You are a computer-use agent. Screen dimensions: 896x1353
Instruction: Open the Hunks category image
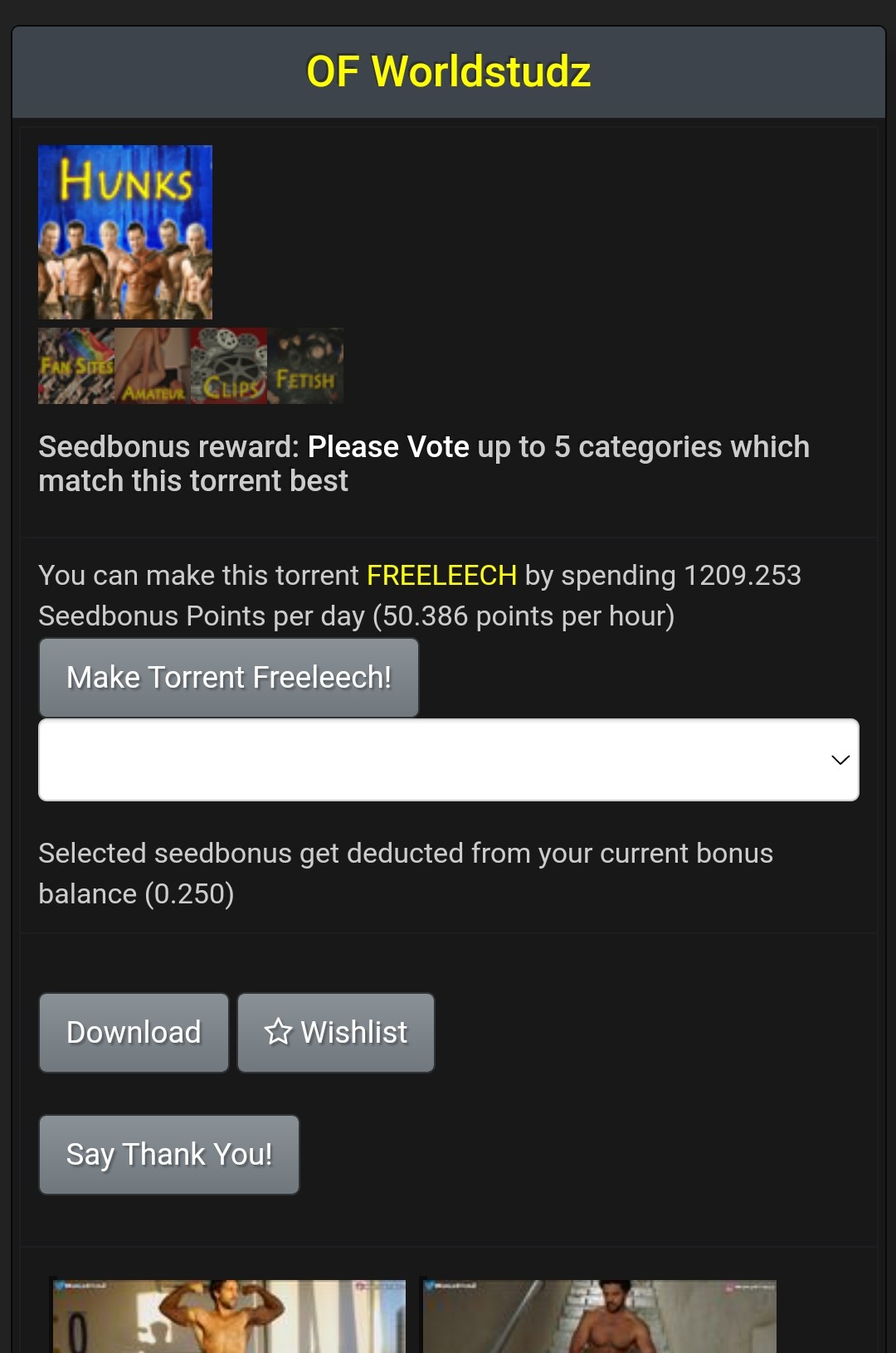(125, 232)
